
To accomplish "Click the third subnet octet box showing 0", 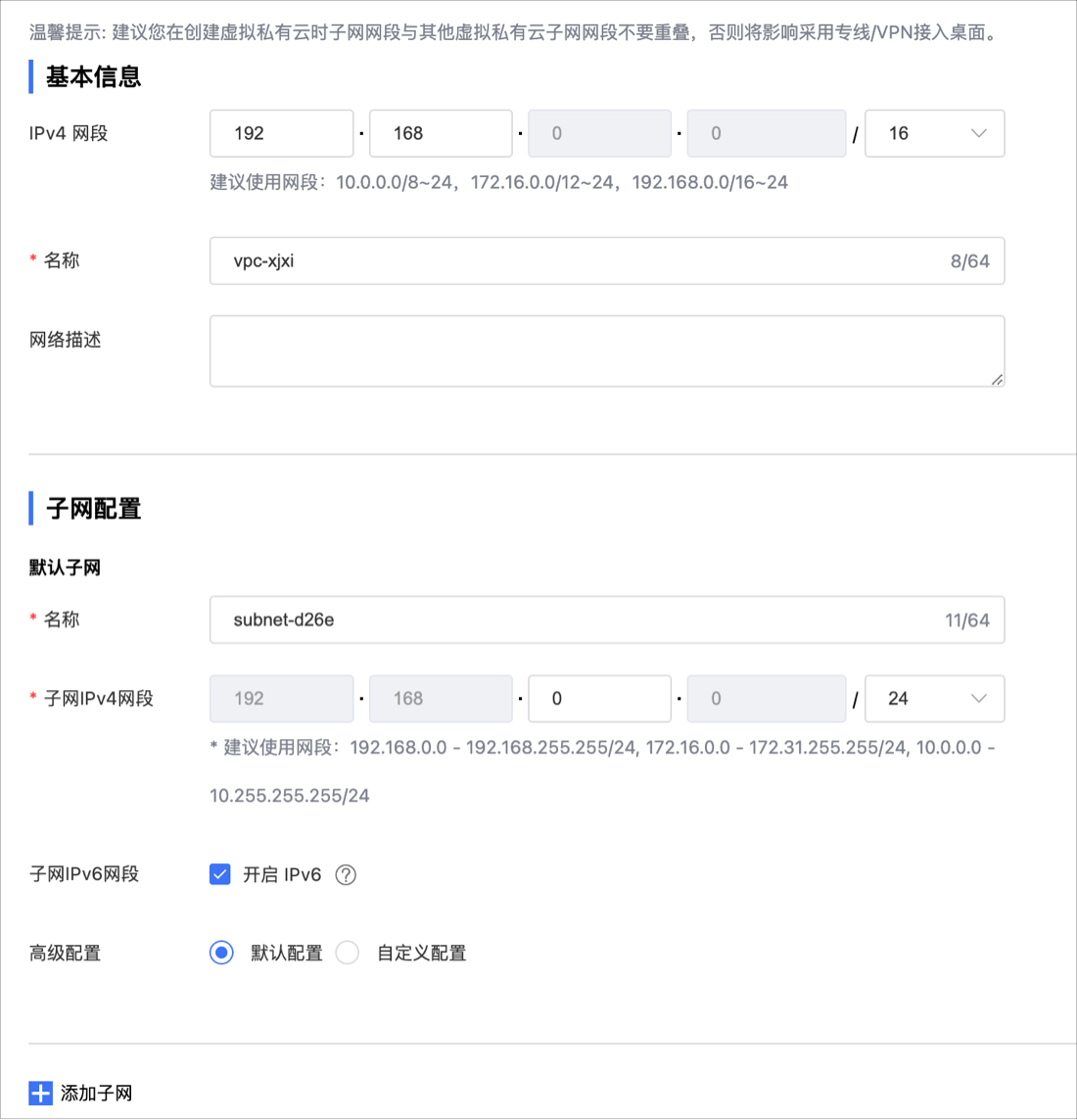I will tap(599, 698).
